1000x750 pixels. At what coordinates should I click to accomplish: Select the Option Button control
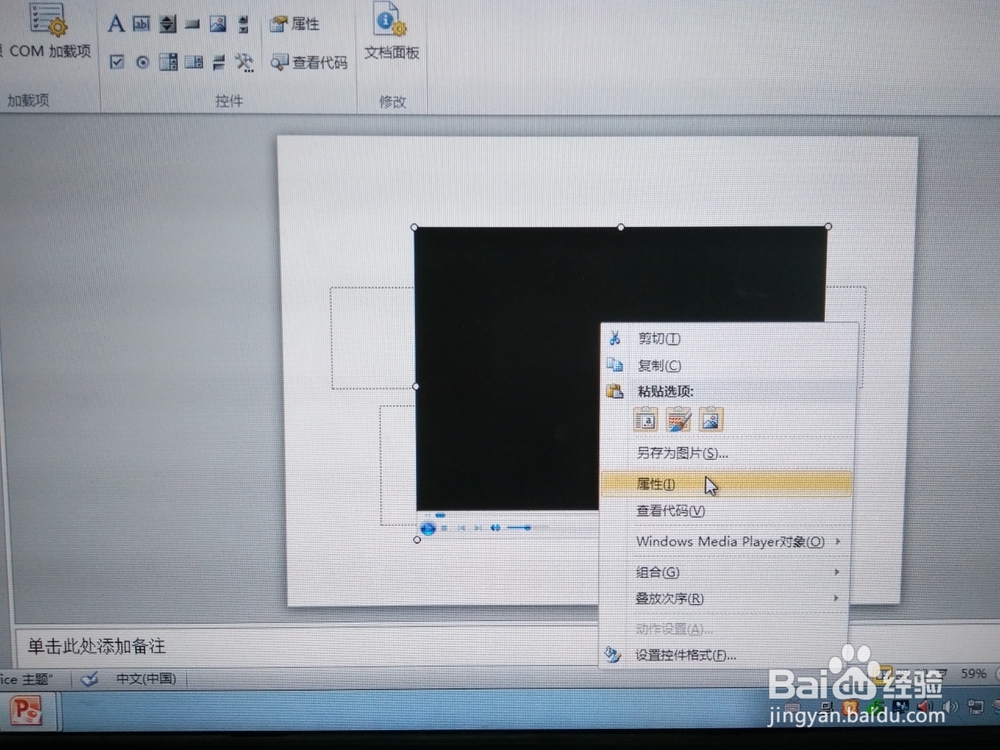143,62
